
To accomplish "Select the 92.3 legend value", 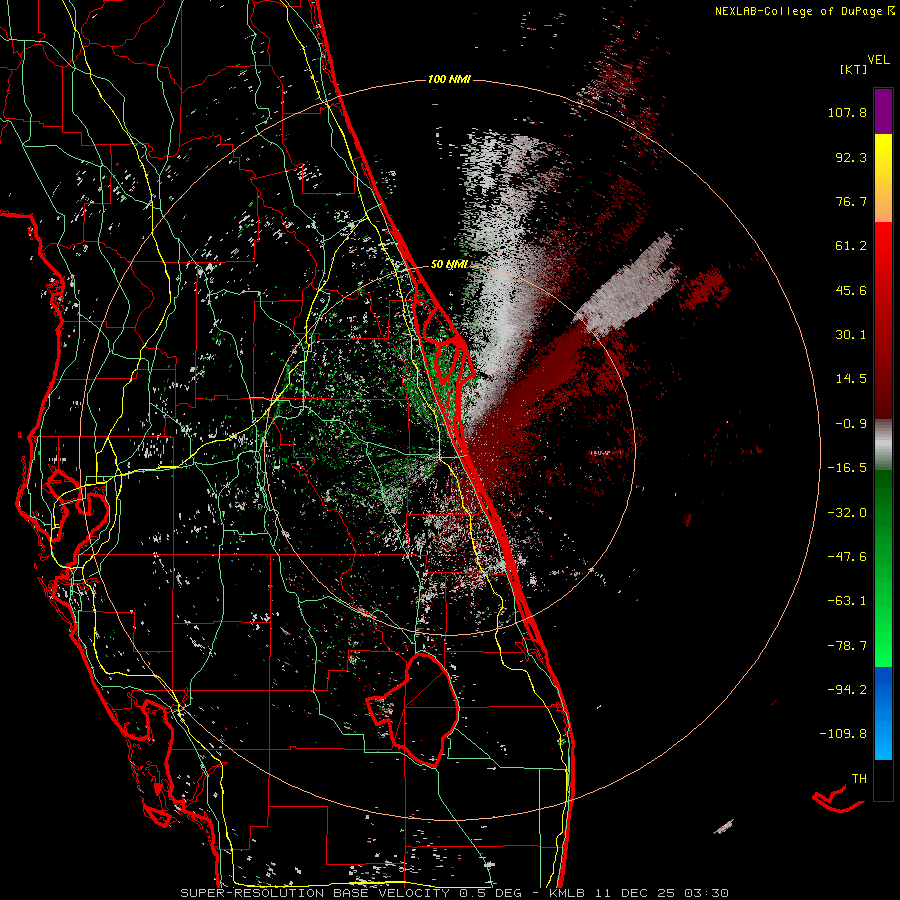I will pyautogui.click(x=851, y=157).
